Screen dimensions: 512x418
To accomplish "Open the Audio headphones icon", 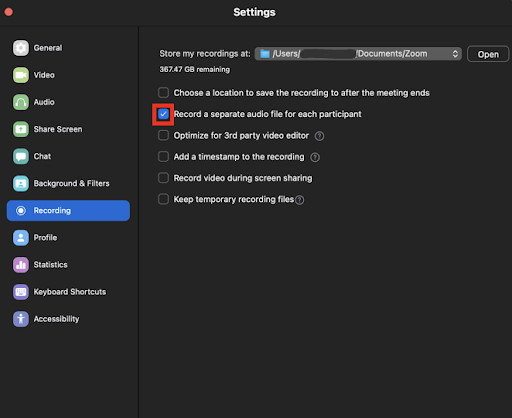I will pos(21,102).
